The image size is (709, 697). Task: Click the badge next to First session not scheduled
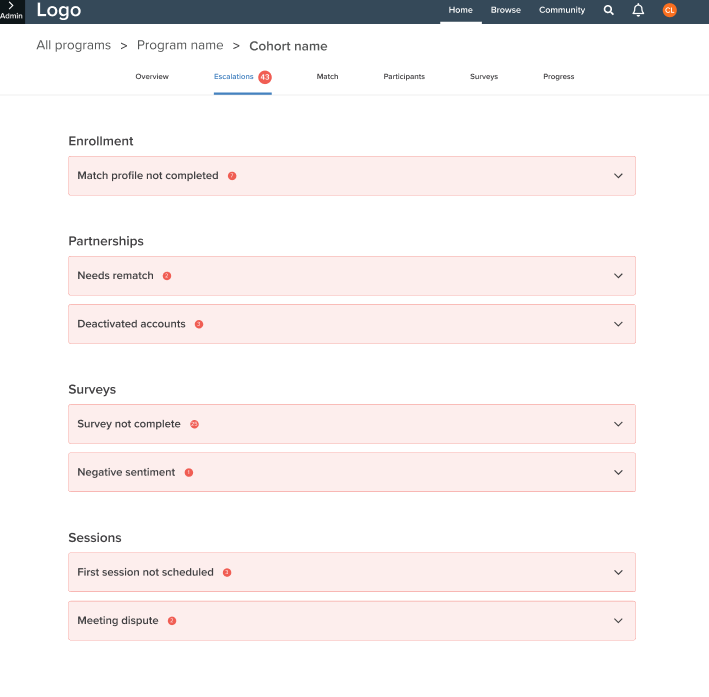(x=227, y=573)
